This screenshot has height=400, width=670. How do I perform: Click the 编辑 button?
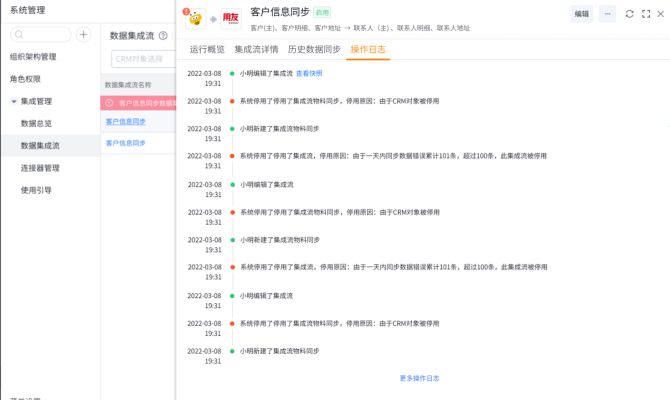point(581,14)
